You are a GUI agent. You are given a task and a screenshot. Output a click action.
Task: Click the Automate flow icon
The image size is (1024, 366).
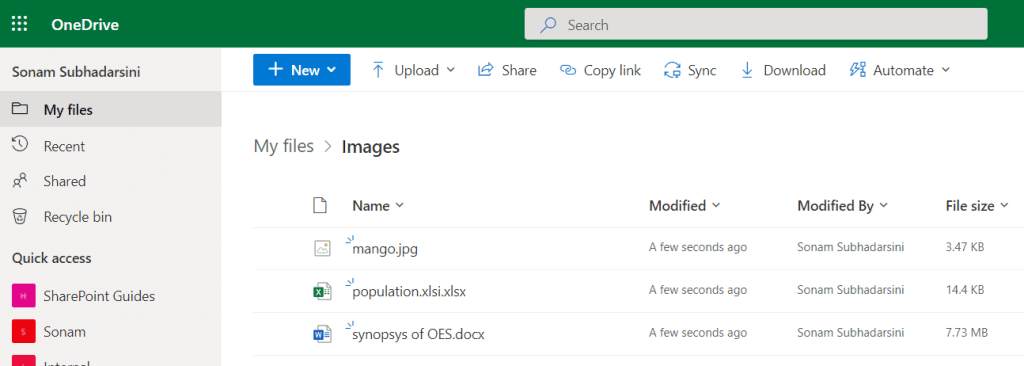tap(857, 70)
